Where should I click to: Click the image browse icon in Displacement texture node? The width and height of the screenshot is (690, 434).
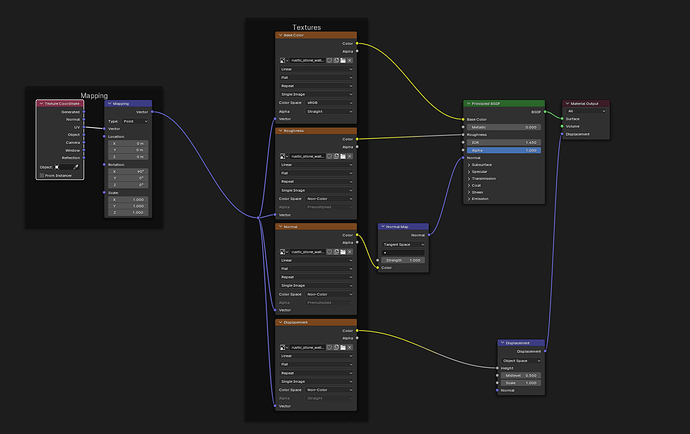(x=284, y=347)
